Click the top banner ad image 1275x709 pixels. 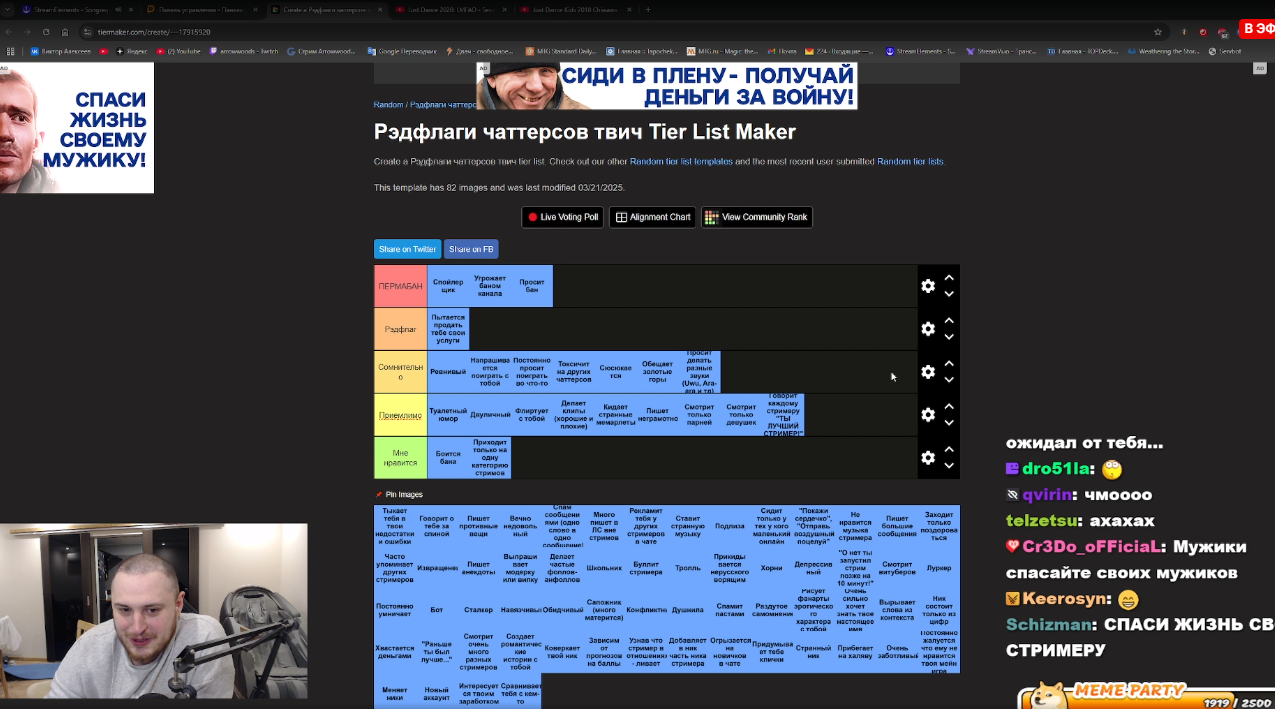[x=667, y=86]
